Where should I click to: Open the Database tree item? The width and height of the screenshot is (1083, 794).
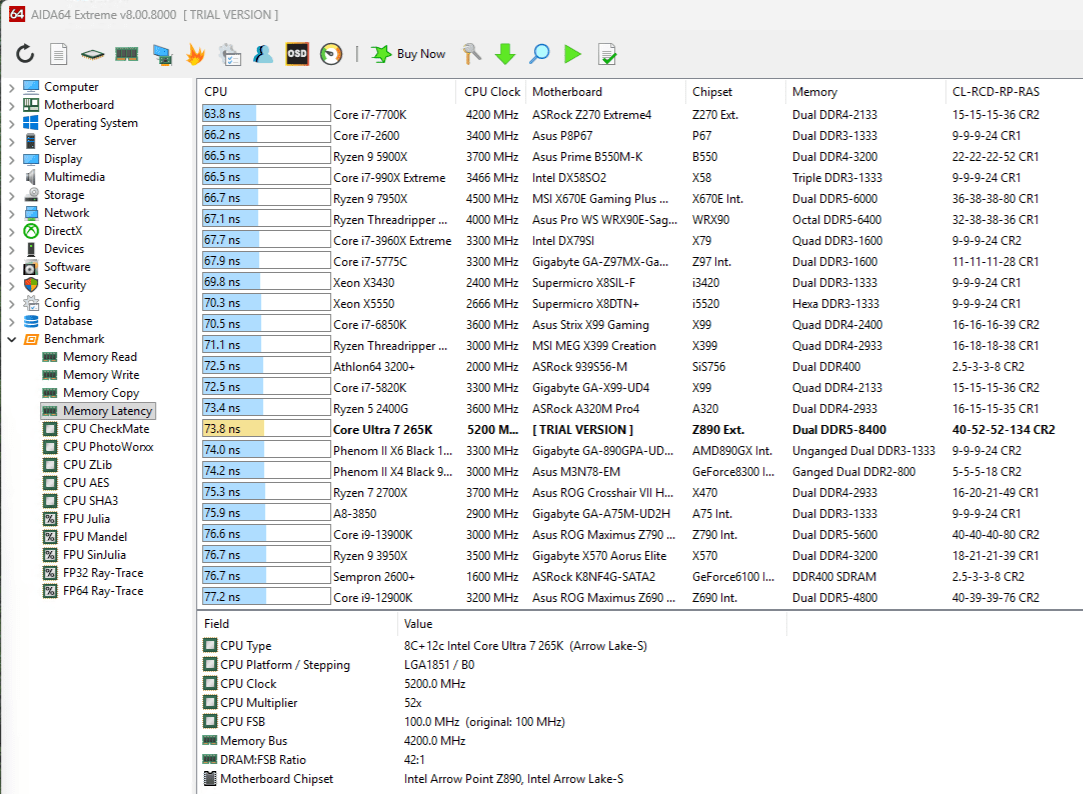pos(68,321)
